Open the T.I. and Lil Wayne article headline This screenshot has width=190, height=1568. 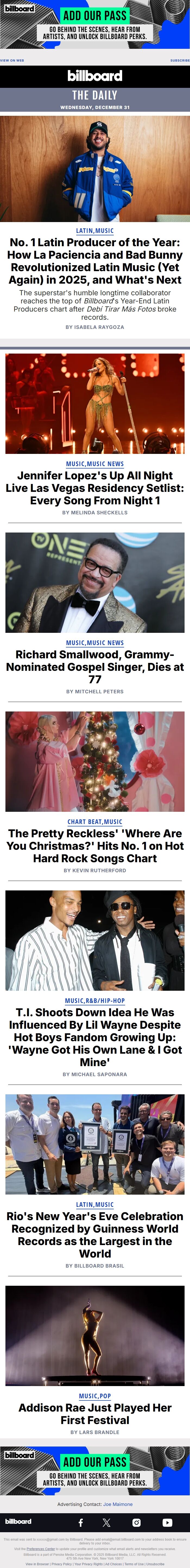click(x=95, y=1037)
